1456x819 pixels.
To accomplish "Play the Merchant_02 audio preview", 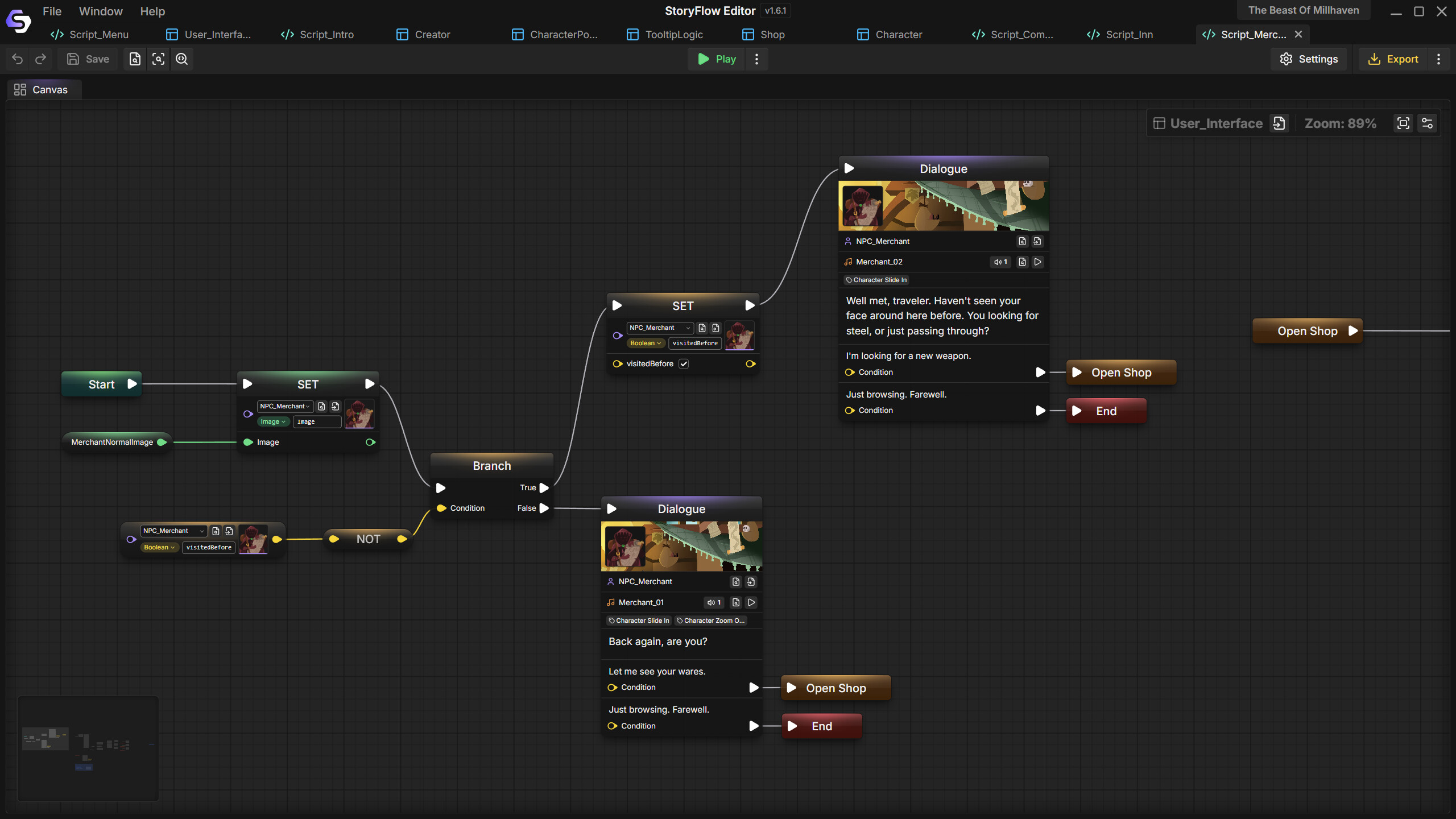I will click(1037, 262).
